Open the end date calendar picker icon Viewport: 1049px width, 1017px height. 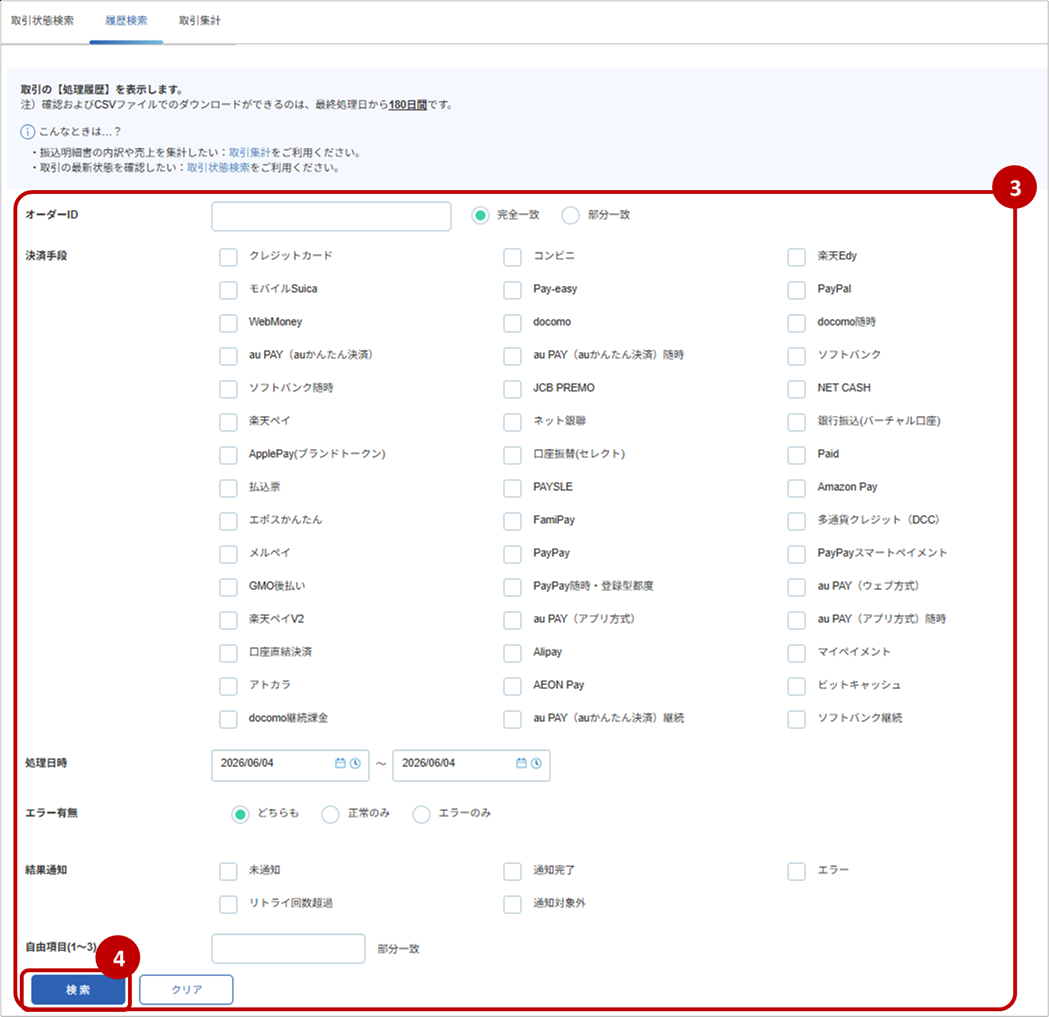click(x=521, y=763)
